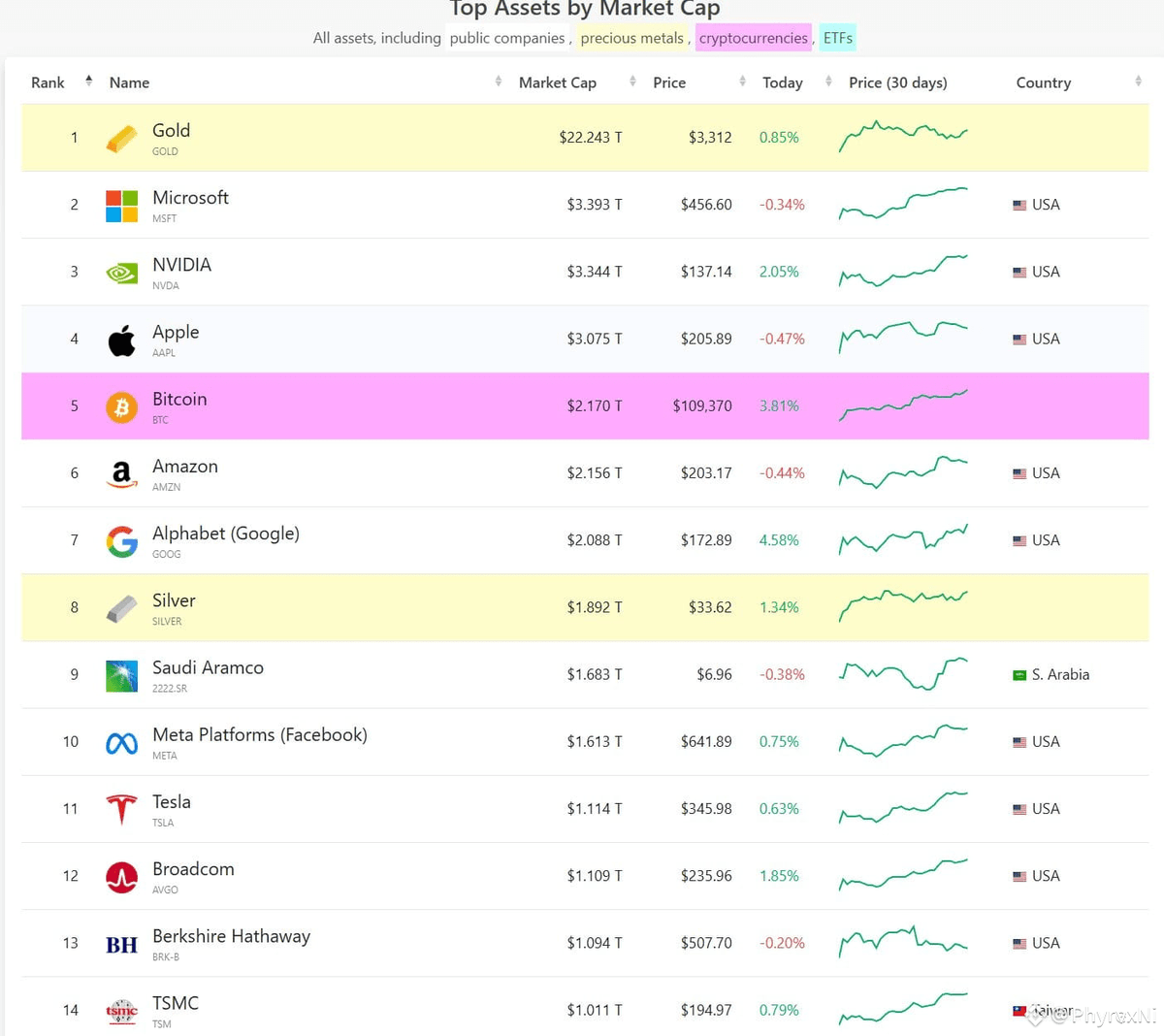Sort by Today change arrows
Screen dimensions: 1164x1036
point(828,81)
